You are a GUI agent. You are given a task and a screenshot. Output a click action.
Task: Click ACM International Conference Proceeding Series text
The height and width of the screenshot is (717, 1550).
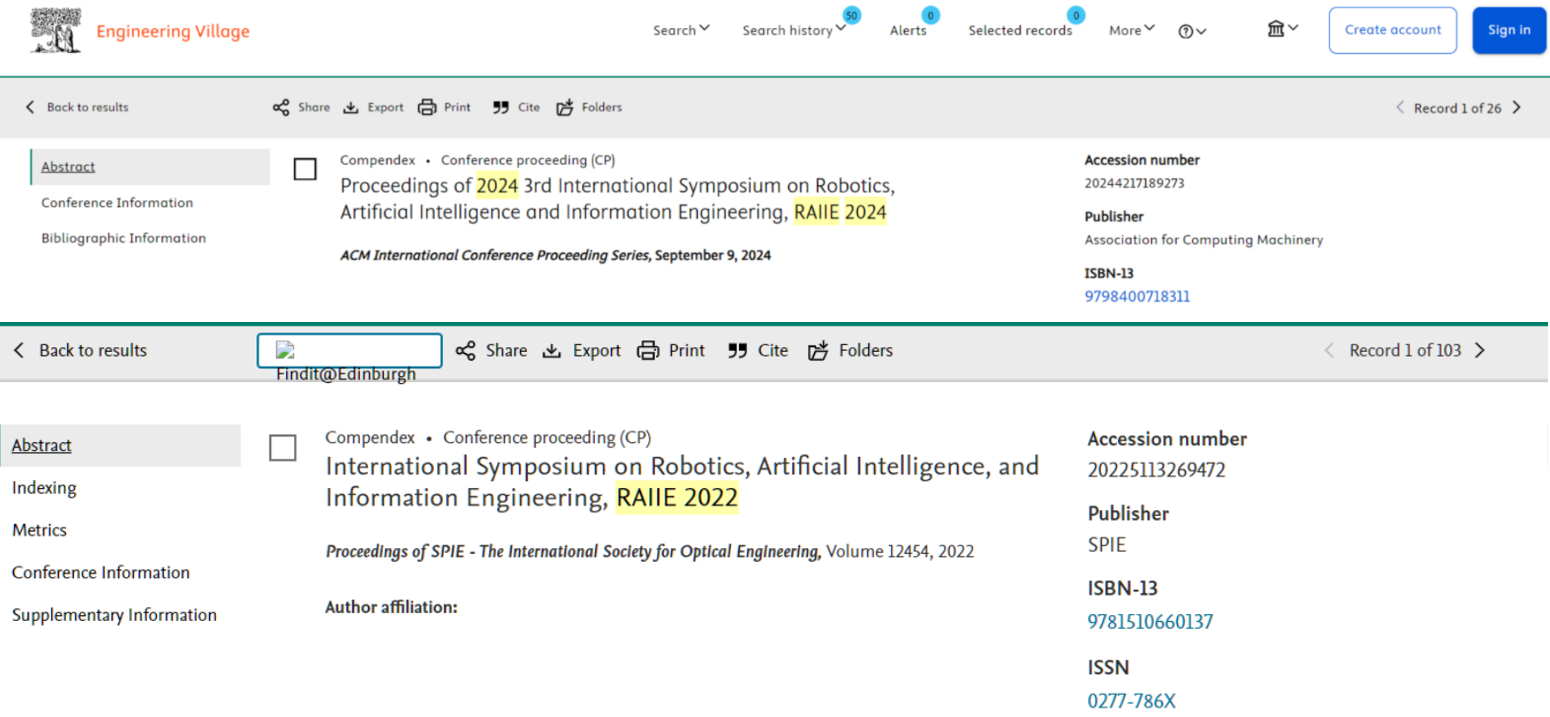pyautogui.click(x=496, y=255)
